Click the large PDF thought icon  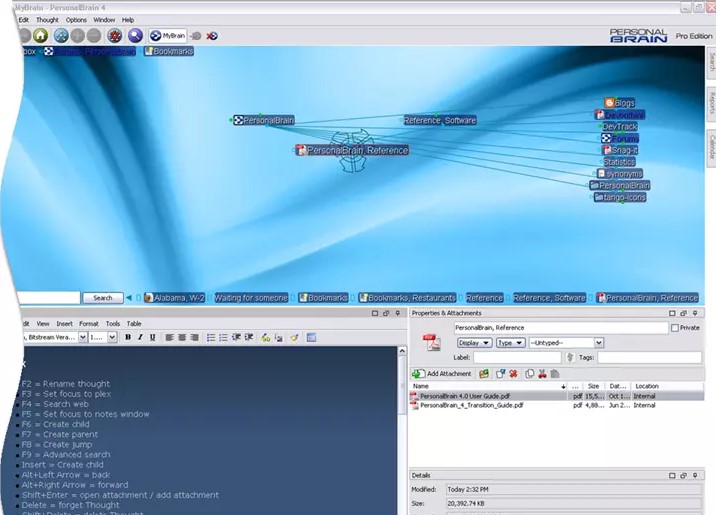[434, 342]
